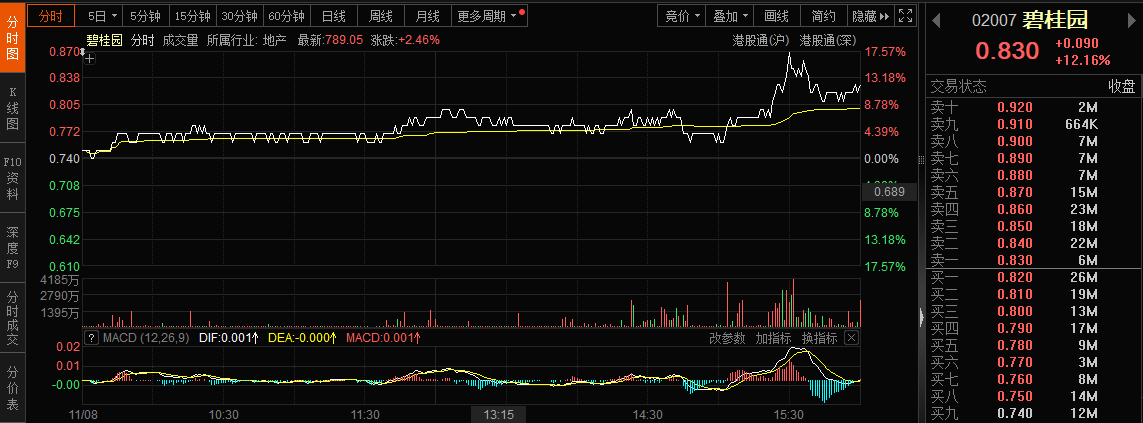Viewport: 1143px width, 423px height.
Task: Open the 更多周期 dropdown
Action: click(x=491, y=16)
